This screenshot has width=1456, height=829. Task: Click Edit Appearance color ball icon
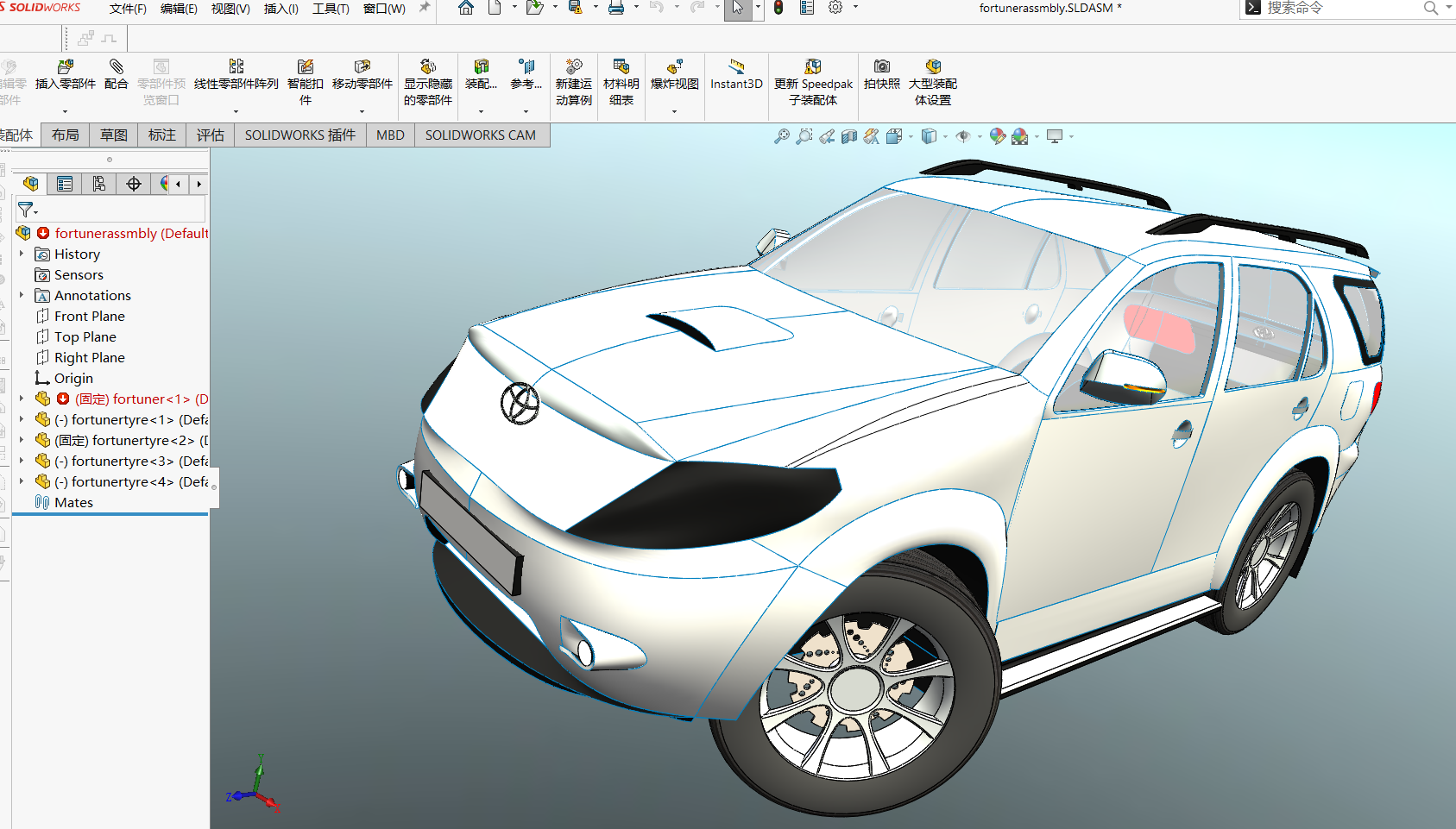pos(998,136)
